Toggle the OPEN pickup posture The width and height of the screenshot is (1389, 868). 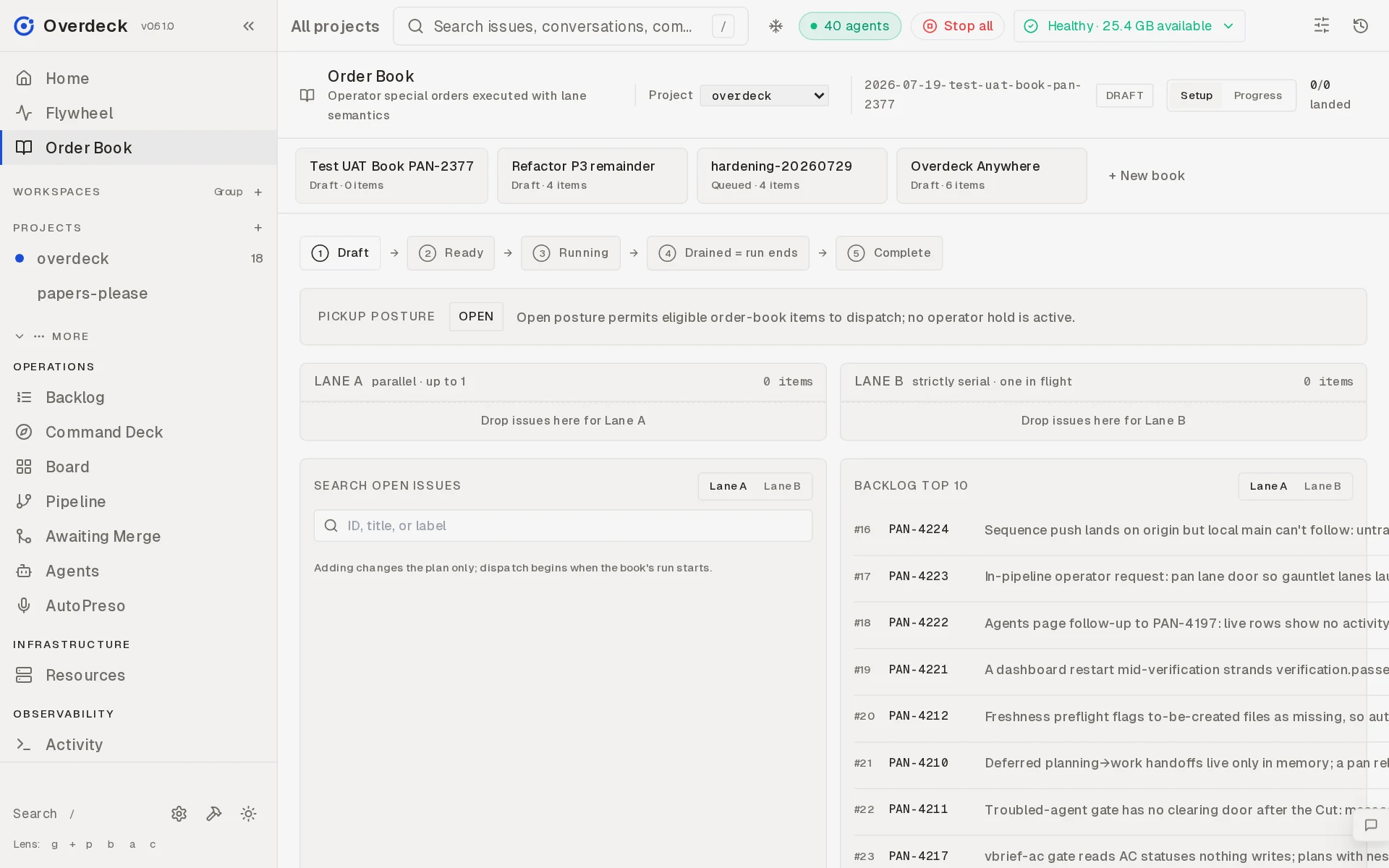(x=476, y=317)
